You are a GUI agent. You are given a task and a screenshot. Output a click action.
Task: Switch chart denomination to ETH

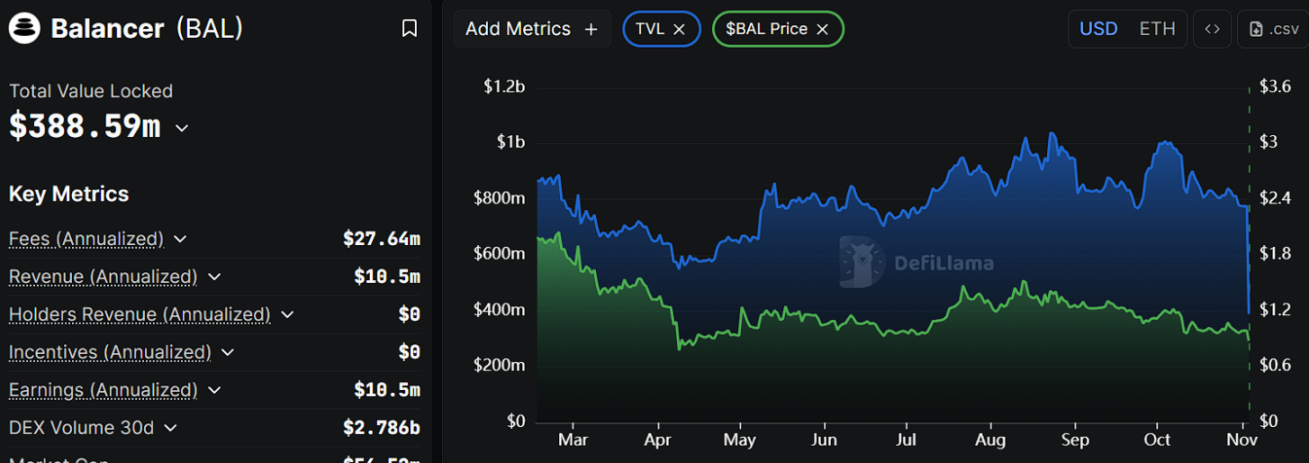click(1157, 29)
